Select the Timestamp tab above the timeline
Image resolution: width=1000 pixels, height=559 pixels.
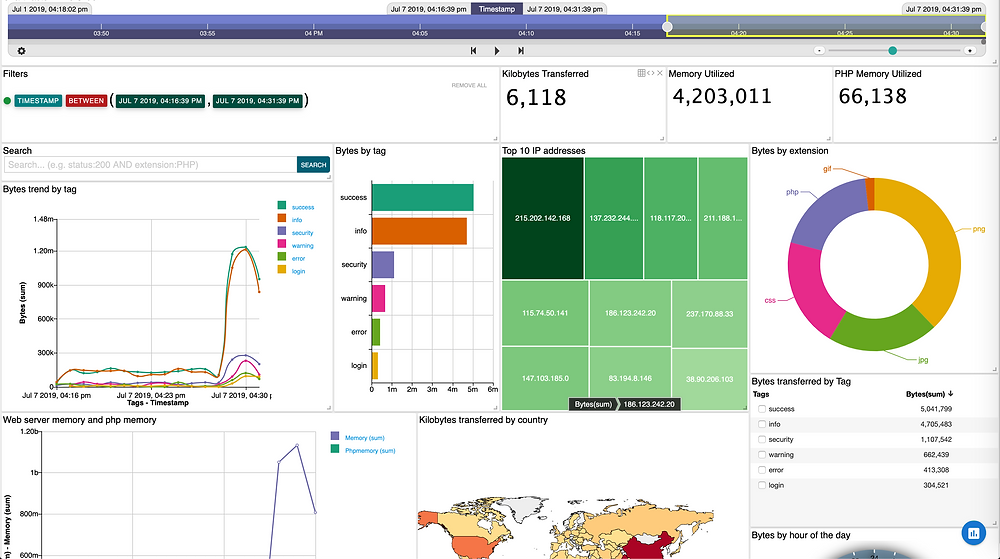pos(497,9)
